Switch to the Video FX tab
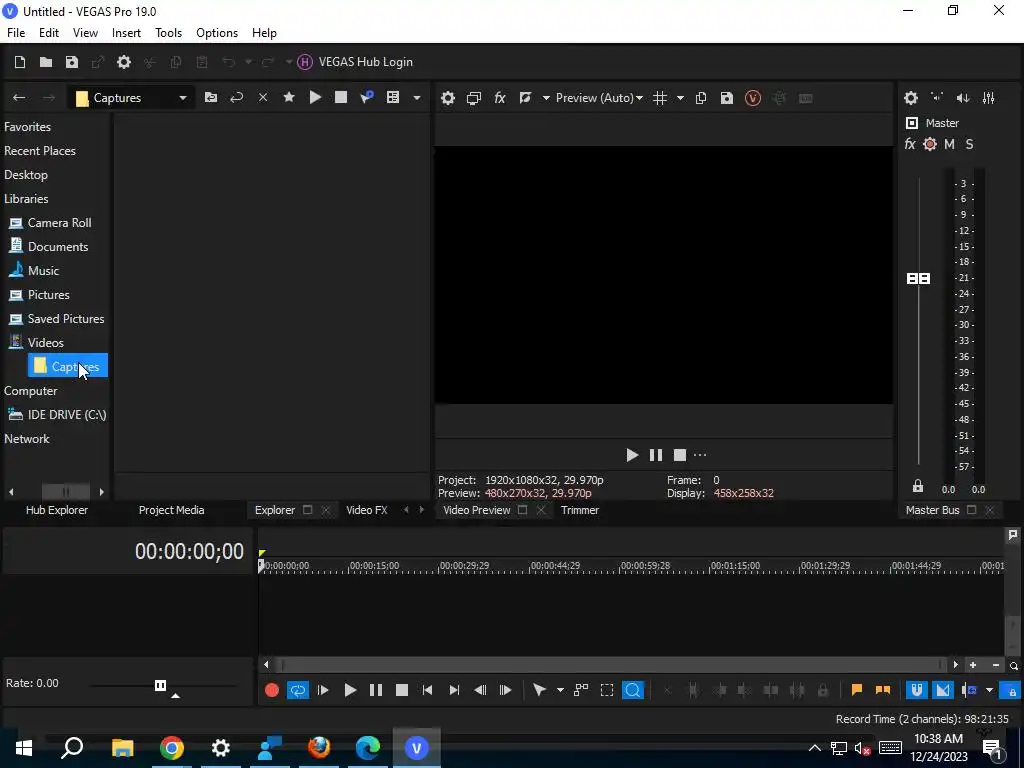The width and height of the screenshot is (1024, 768). pos(366,510)
